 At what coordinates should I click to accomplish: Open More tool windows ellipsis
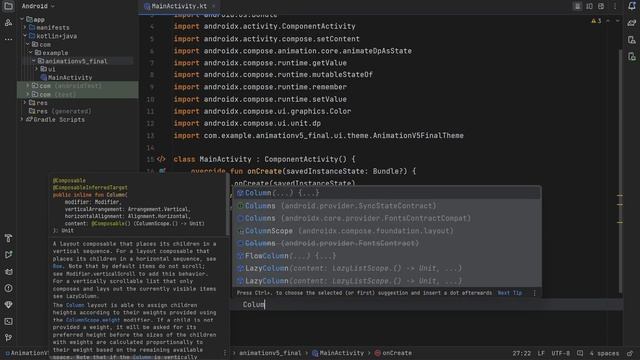[8, 40]
